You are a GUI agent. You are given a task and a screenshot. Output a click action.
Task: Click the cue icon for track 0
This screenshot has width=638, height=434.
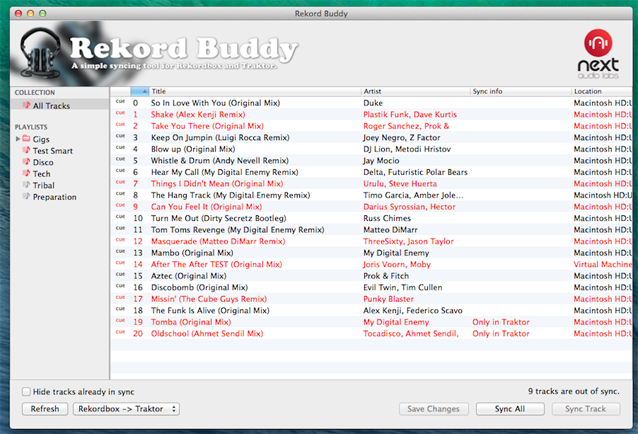coord(120,102)
